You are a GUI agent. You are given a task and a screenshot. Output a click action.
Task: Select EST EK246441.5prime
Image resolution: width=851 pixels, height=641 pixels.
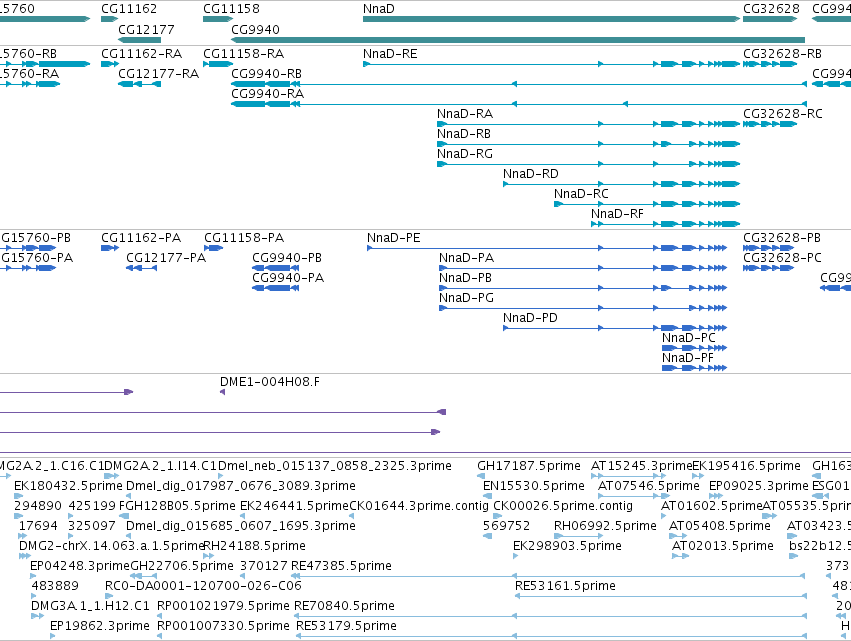[243, 516]
